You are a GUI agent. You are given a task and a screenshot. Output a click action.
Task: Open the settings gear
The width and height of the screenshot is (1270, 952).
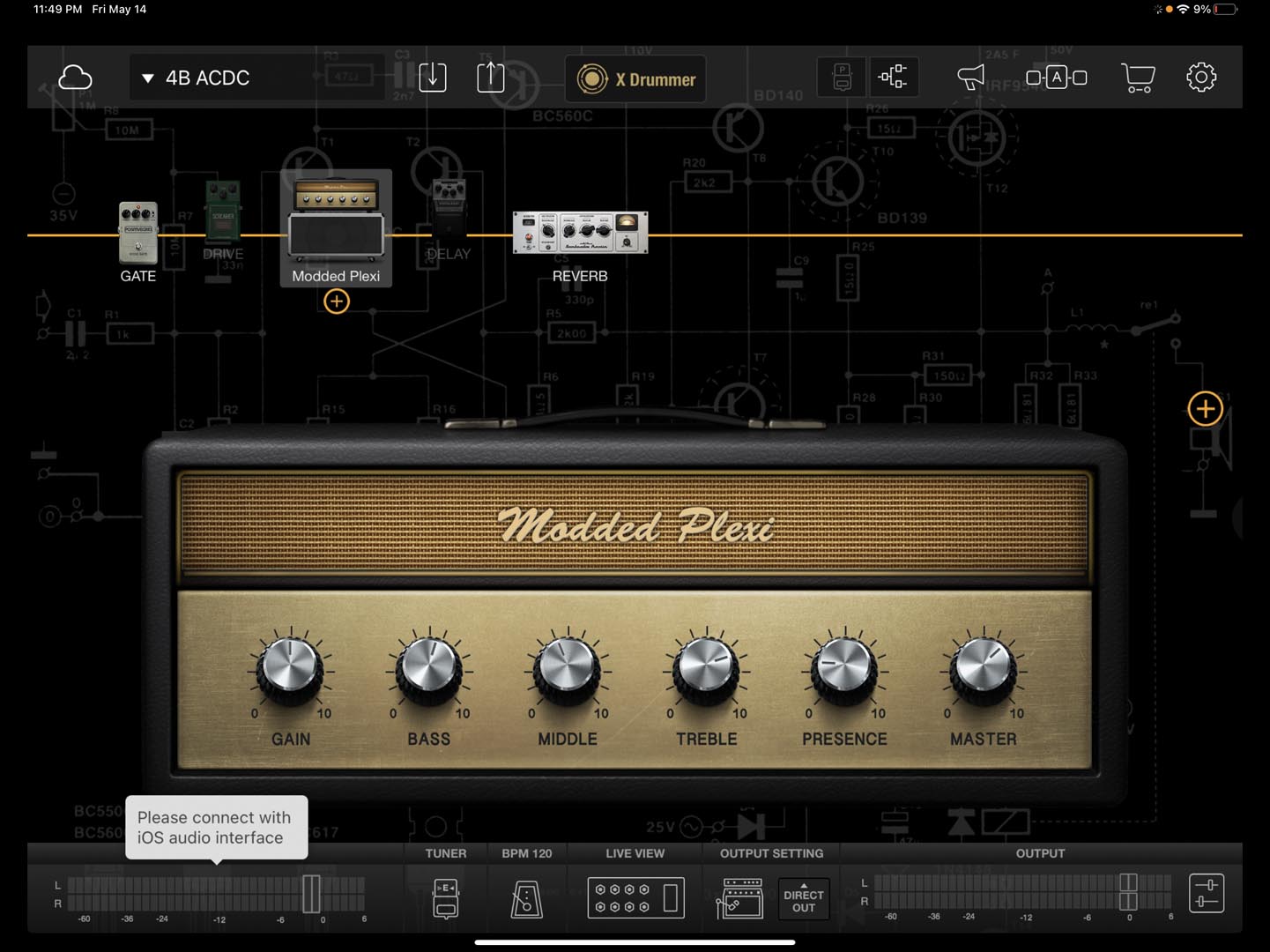click(x=1200, y=78)
